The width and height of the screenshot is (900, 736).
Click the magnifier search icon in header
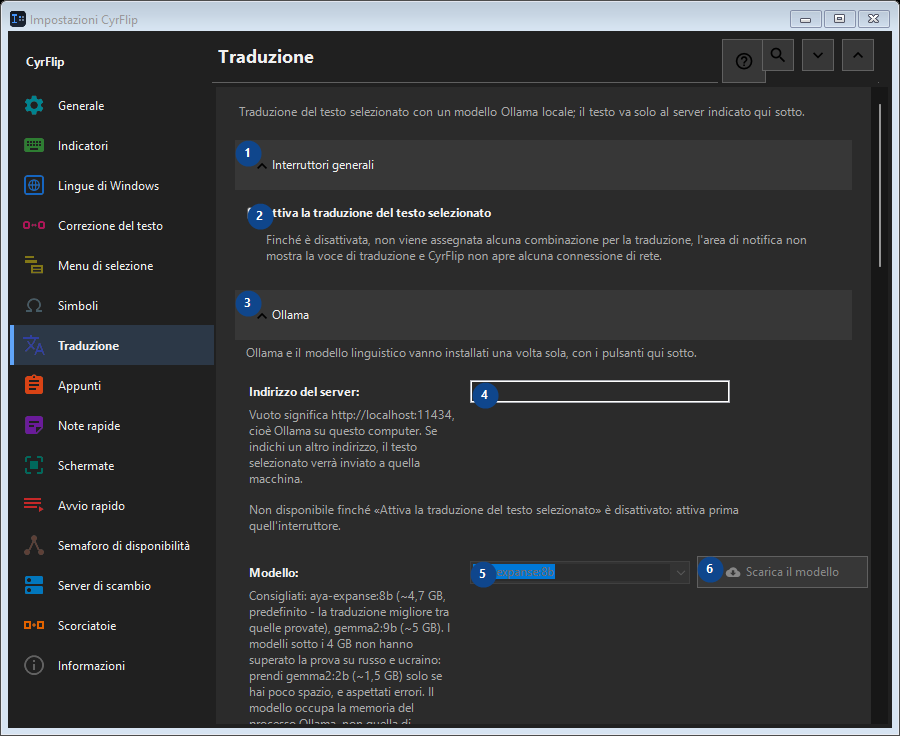[x=778, y=55]
